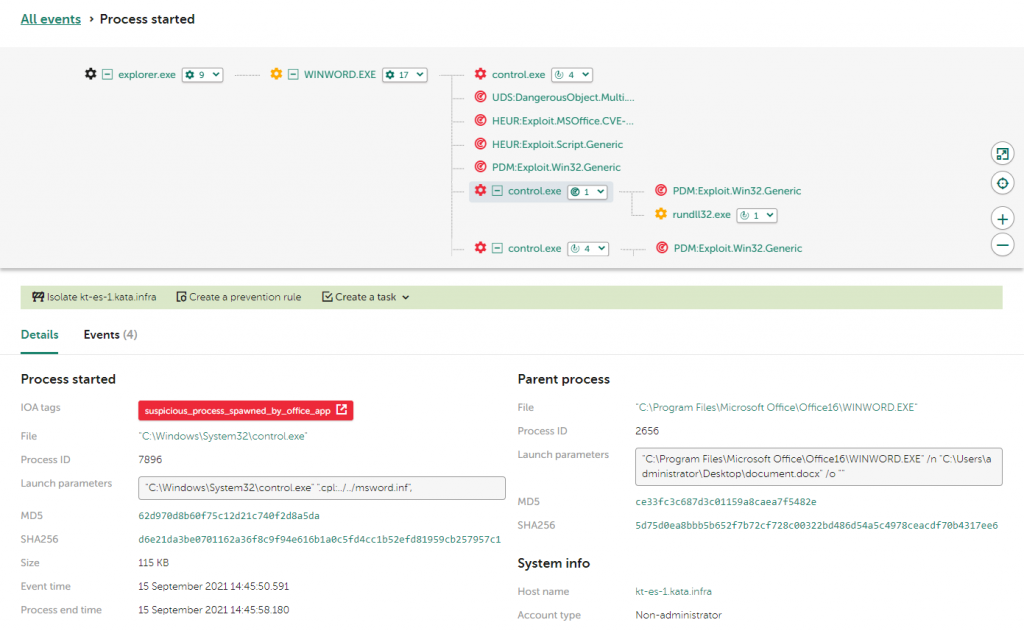
Task: Open the WINWORD.EXE events dropdown showing 17
Action: [x=405, y=74]
